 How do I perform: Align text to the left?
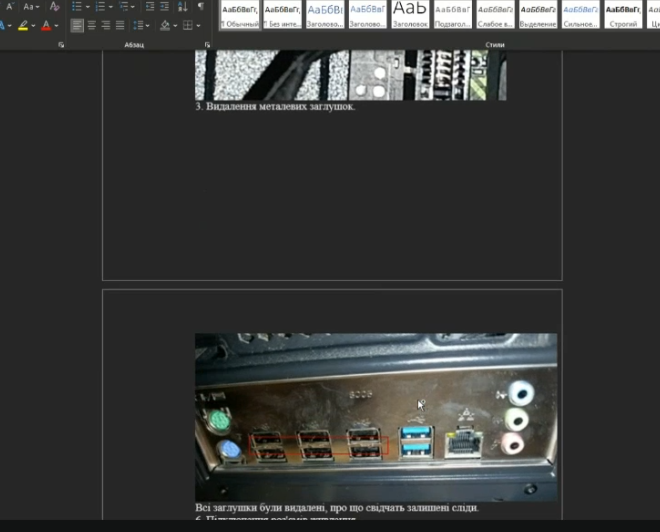coord(77,26)
